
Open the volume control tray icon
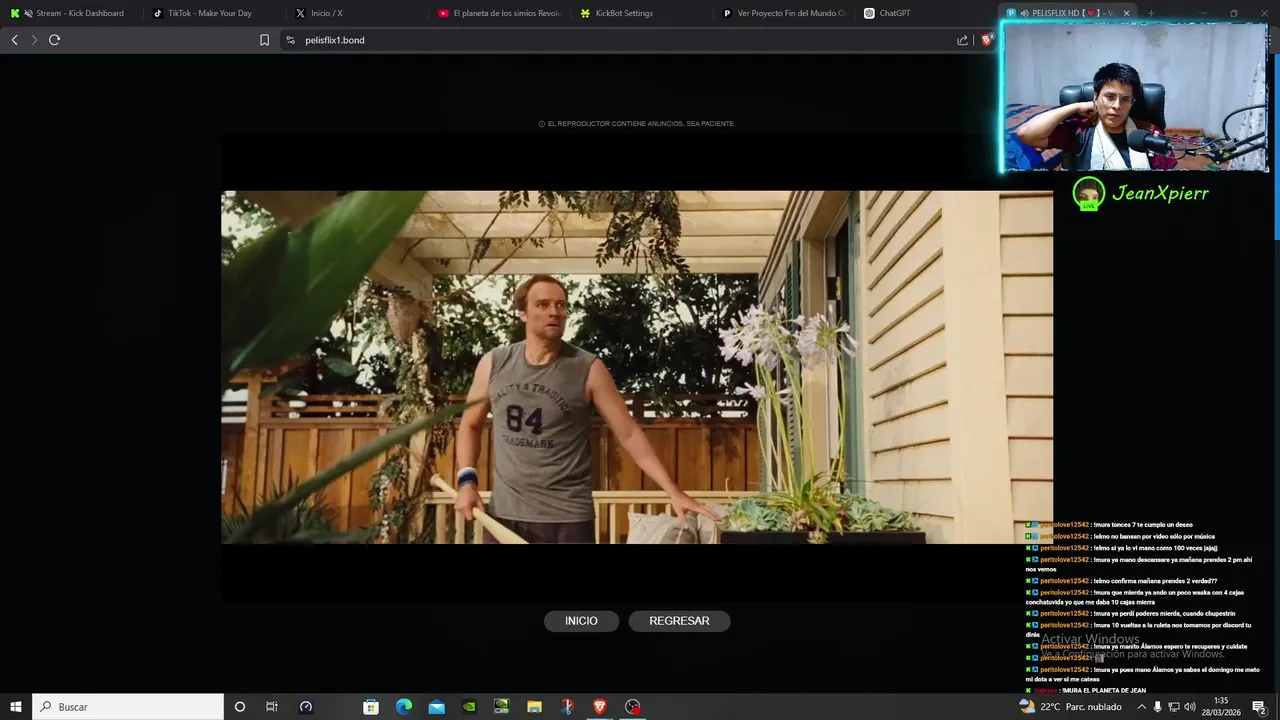pyautogui.click(x=1190, y=707)
